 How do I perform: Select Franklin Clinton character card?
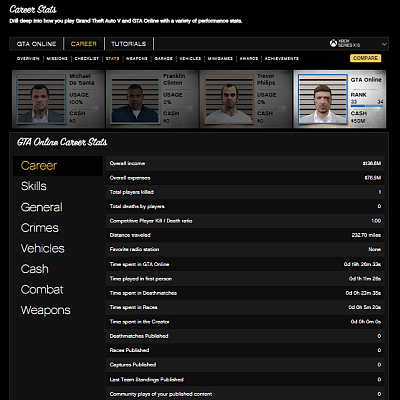click(x=152, y=99)
